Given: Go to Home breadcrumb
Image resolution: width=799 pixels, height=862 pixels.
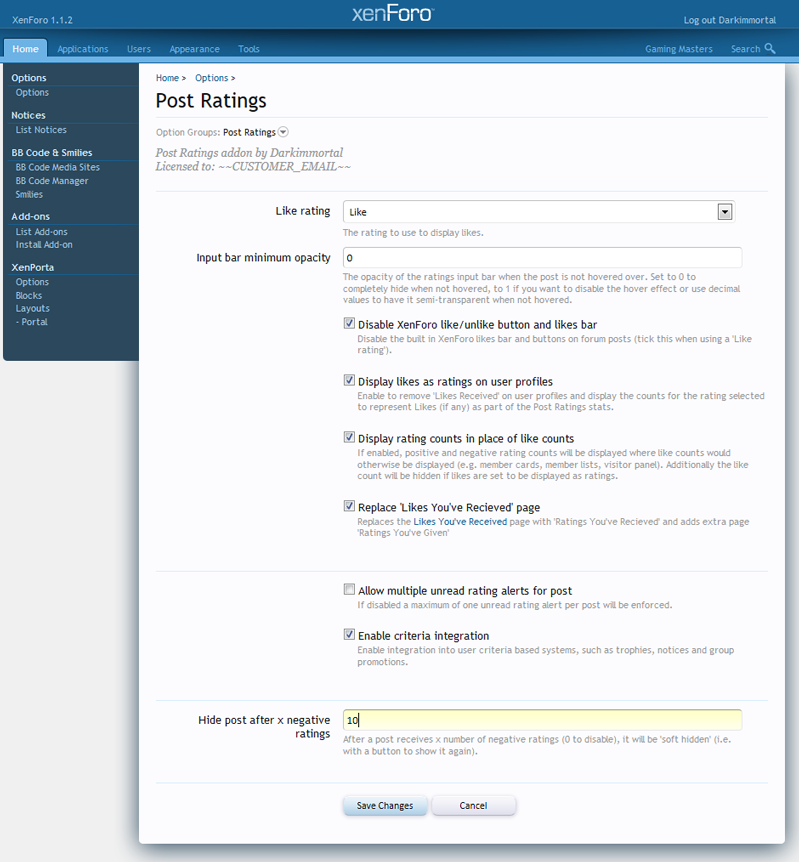Looking at the screenshot, I should (167, 78).
